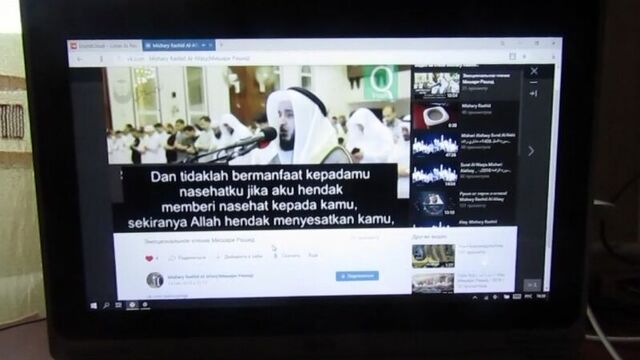The height and width of the screenshot is (360, 640).
Task: Open the browser settings and more menu
Action: point(553,57)
